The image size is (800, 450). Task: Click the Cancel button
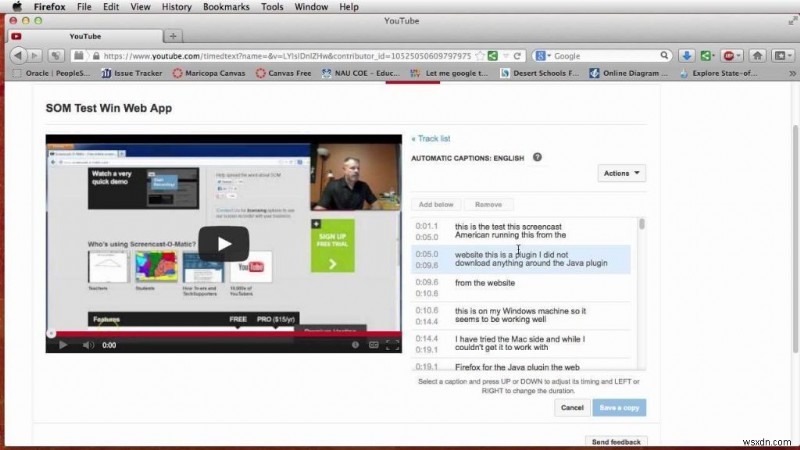pos(572,407)
